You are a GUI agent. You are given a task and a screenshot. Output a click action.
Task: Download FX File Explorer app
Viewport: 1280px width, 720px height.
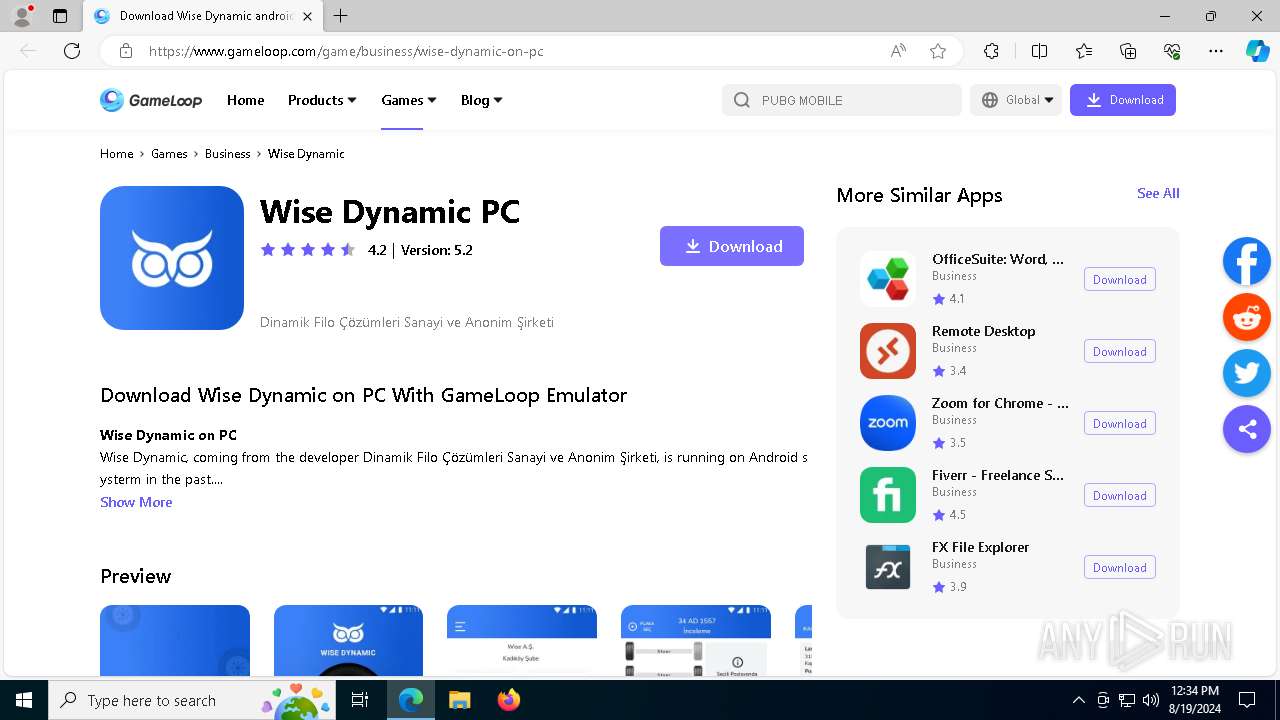[1119, 568]
